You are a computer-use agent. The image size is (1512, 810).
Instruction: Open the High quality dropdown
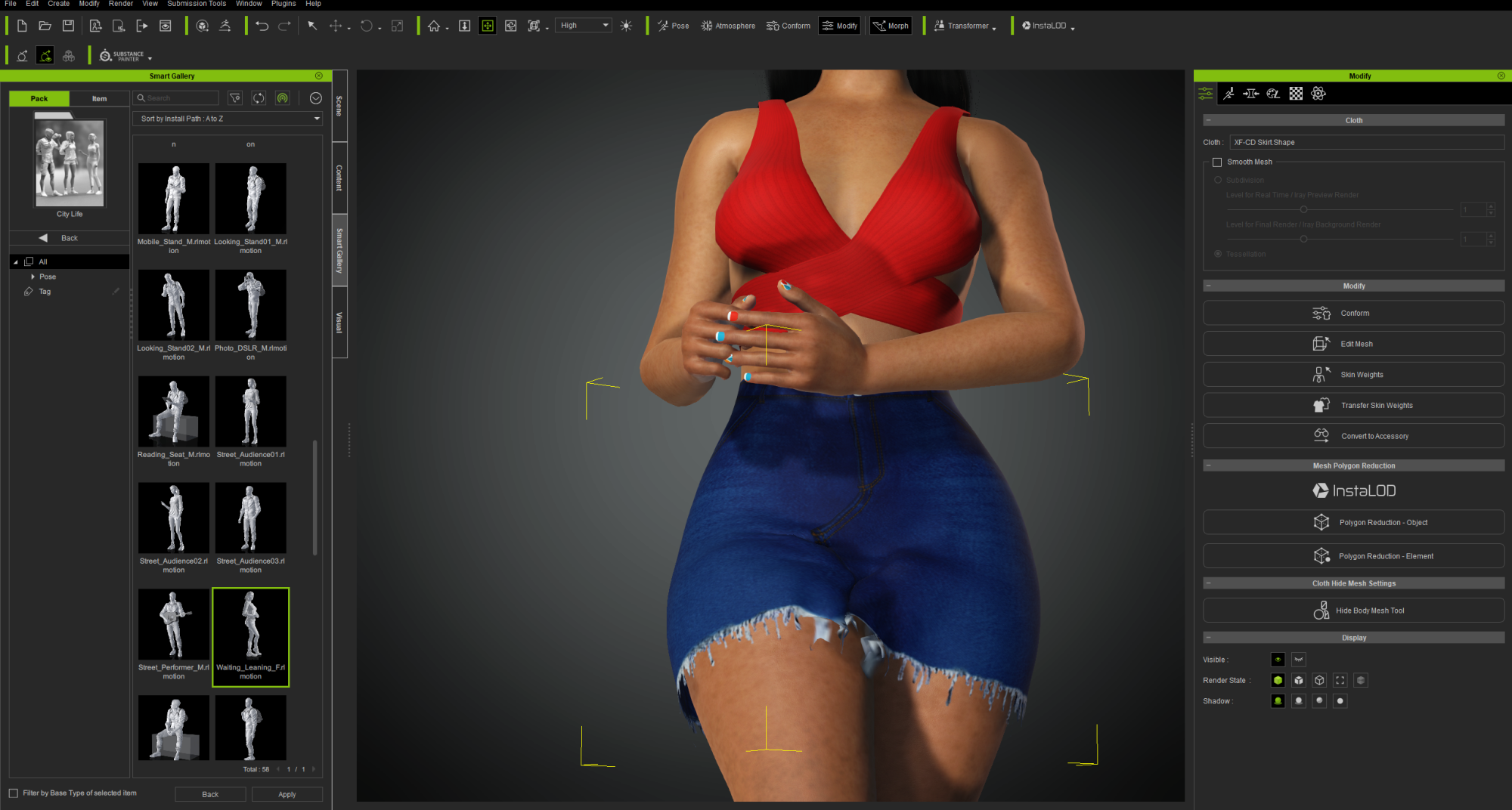coord(584,26)
